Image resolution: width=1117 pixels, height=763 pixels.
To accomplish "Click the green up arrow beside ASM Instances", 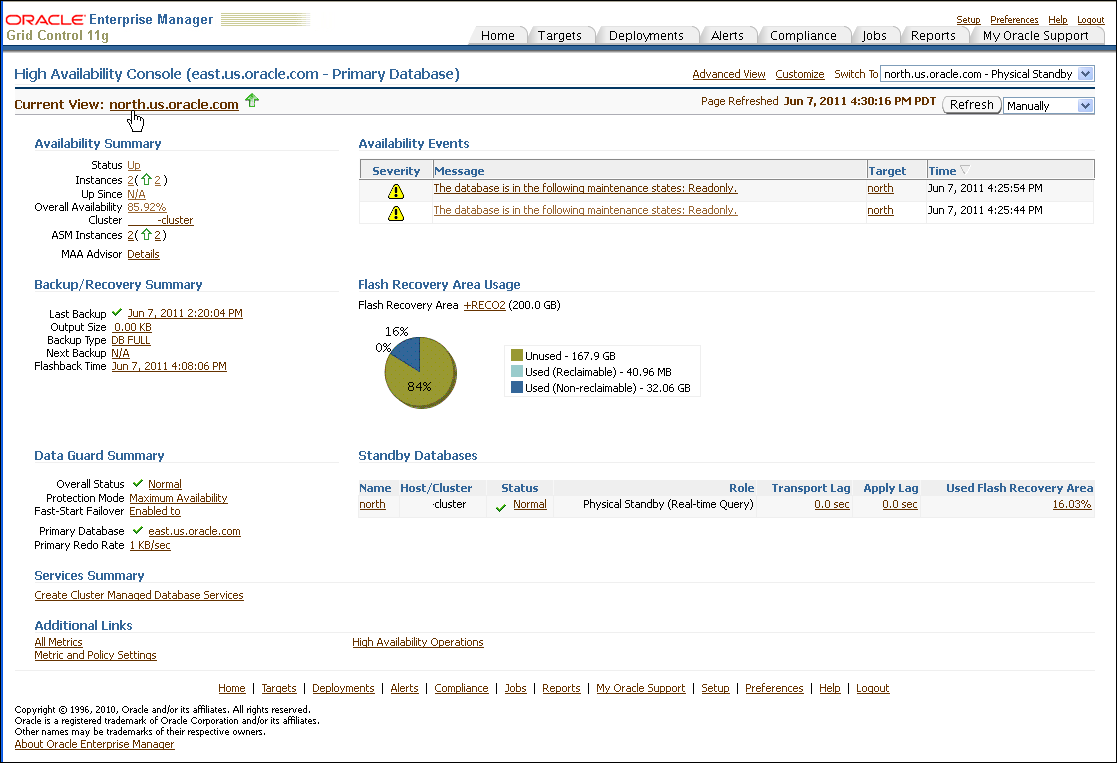I will pos(146,235).
